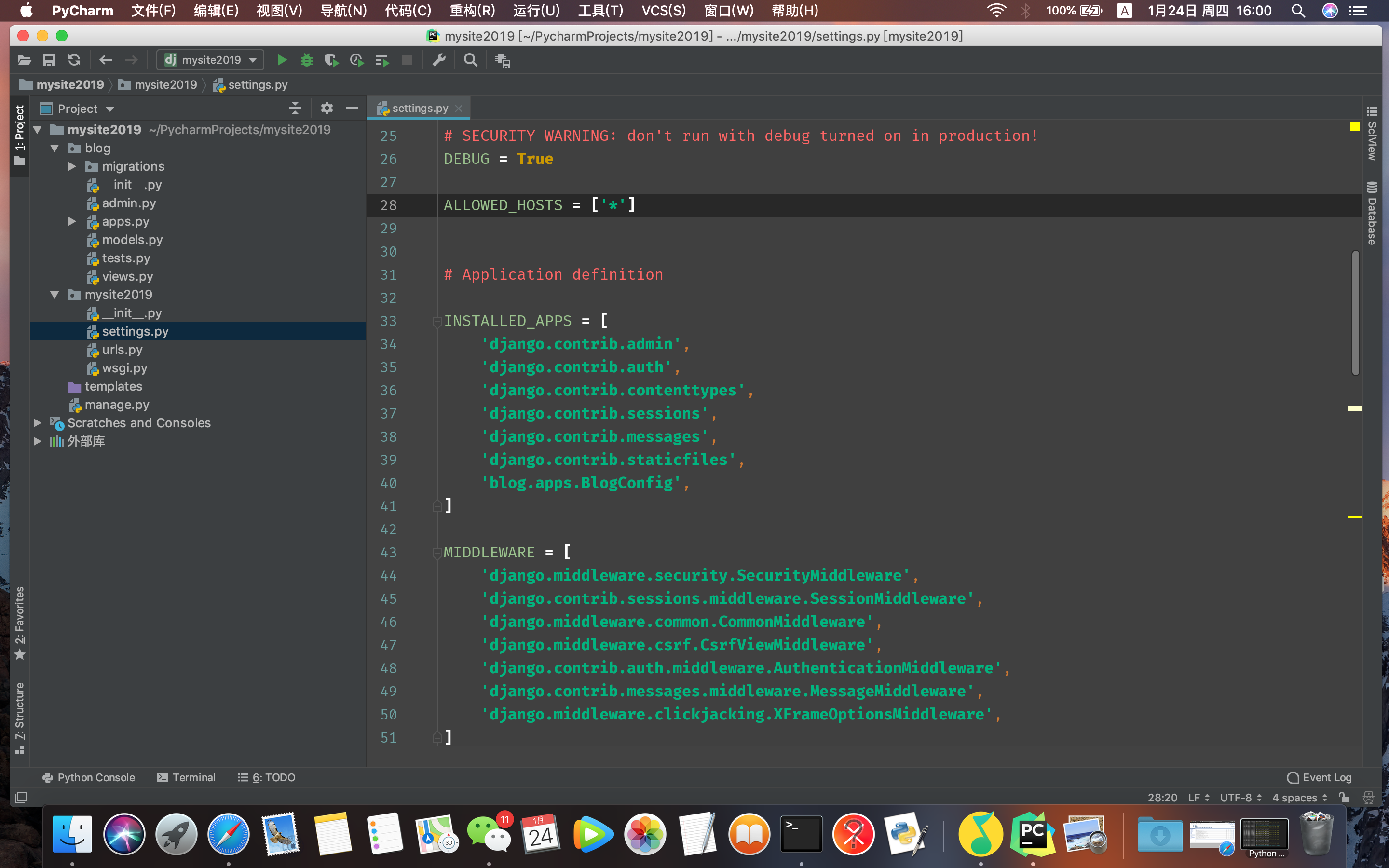Screen dimensions: 1389x868
Task: Expand 外部库 external libraries
Action: (x=38, y=441)
